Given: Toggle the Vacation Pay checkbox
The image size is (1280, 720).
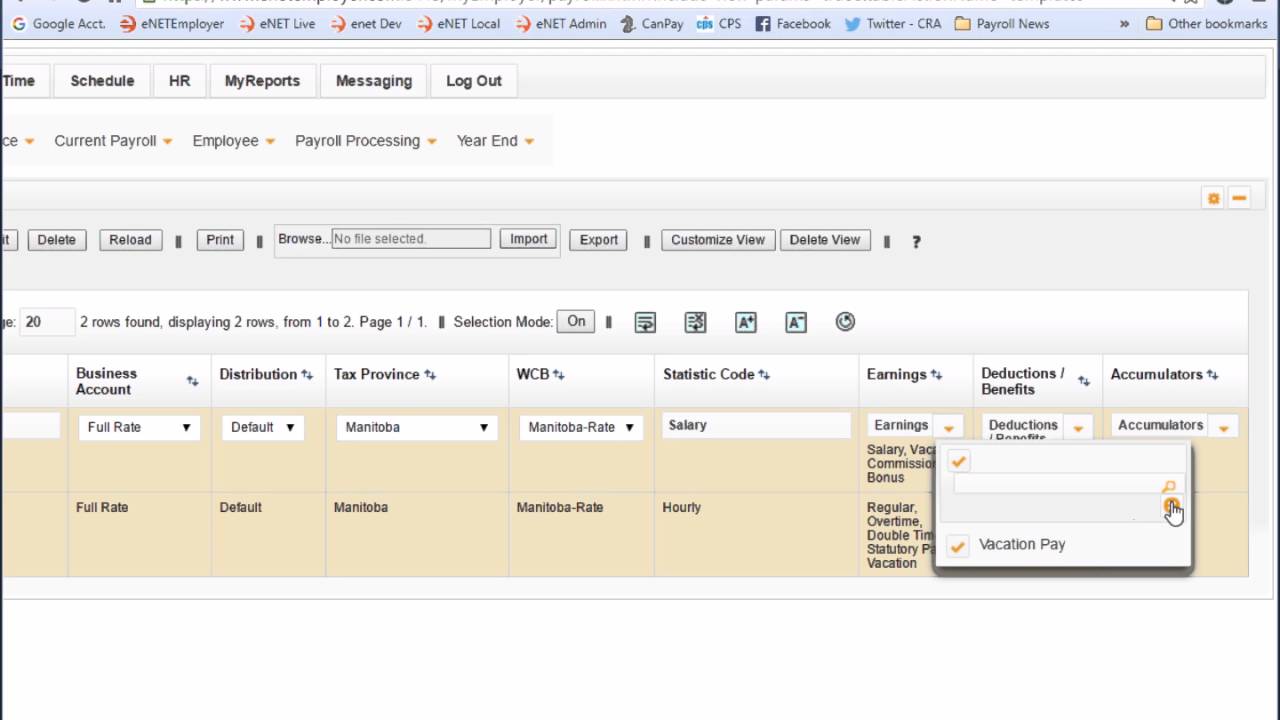Looking at the screenshot, I should click(x=958, y=545).
